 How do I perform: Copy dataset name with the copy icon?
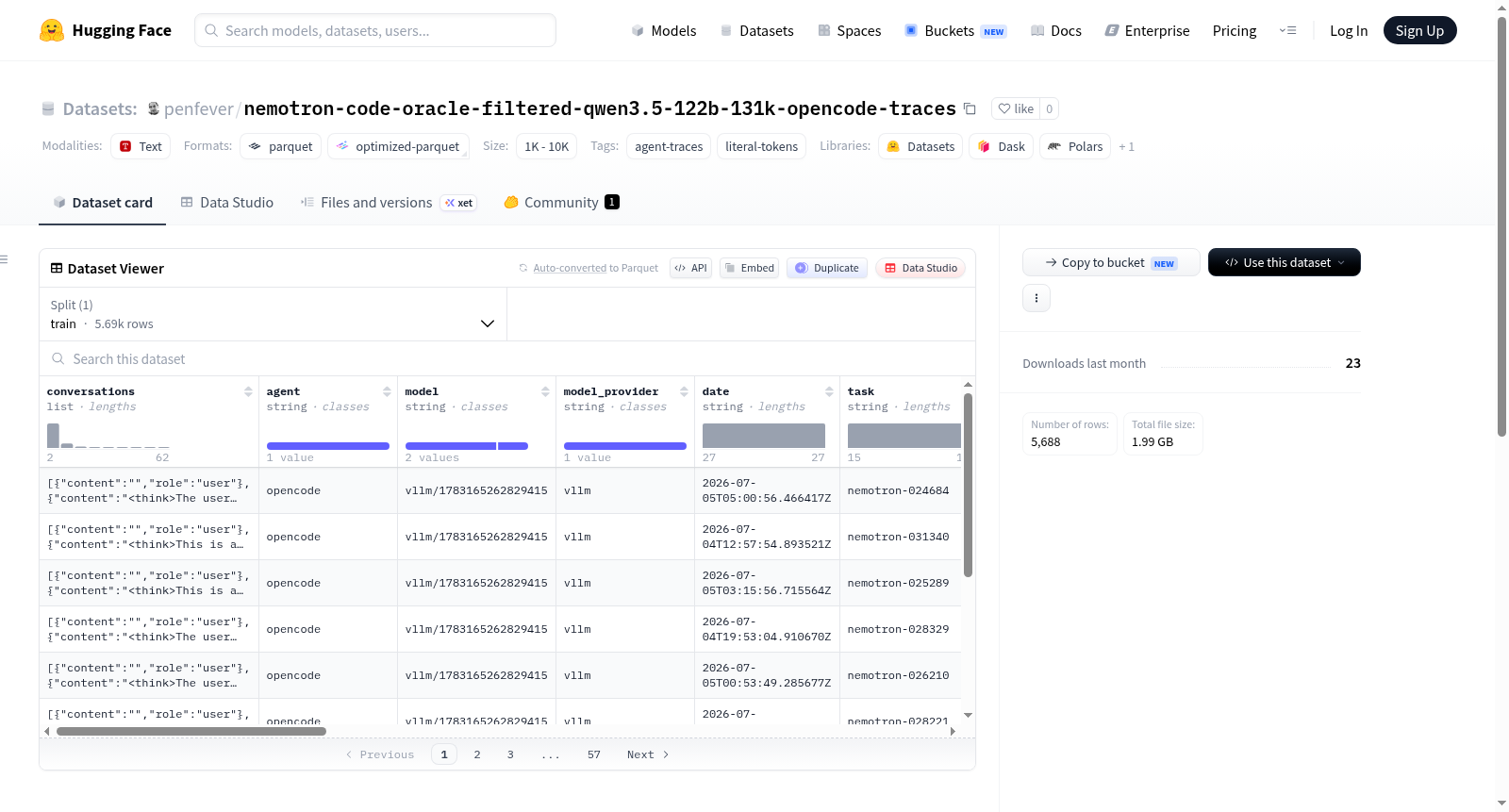[970, 108]
